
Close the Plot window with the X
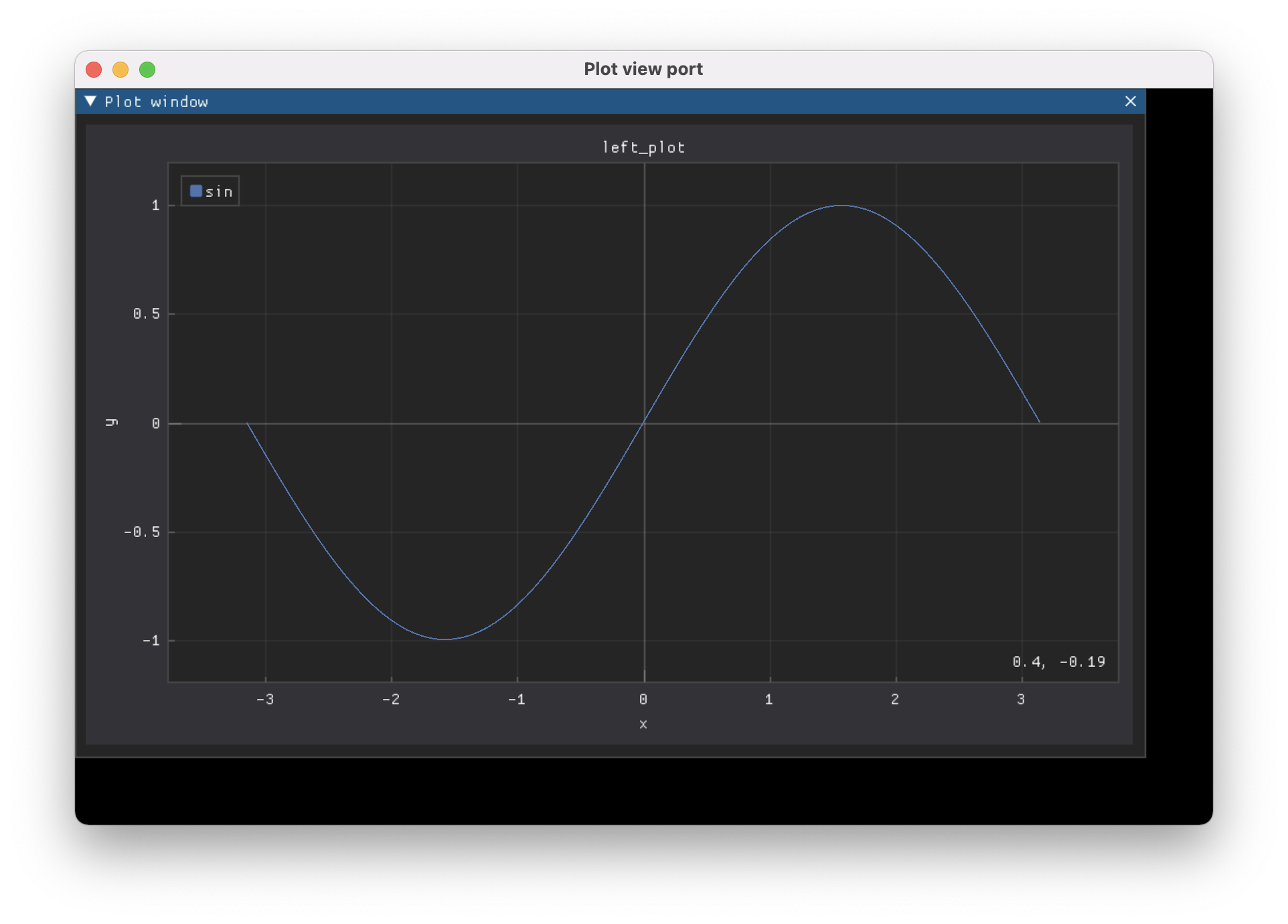(1130, 101)
